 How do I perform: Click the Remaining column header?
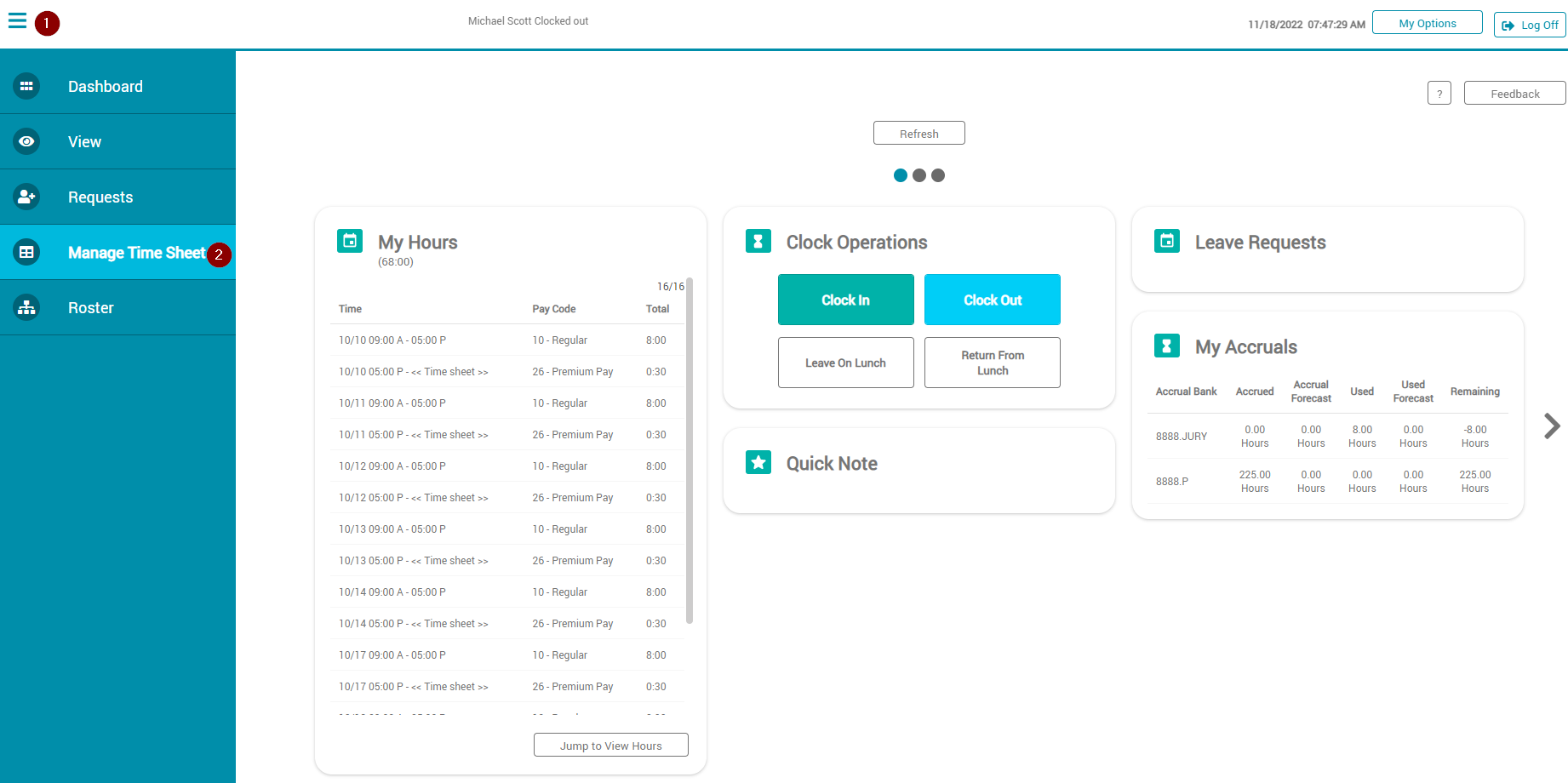pyautogui.click(x=1475, y=391)
